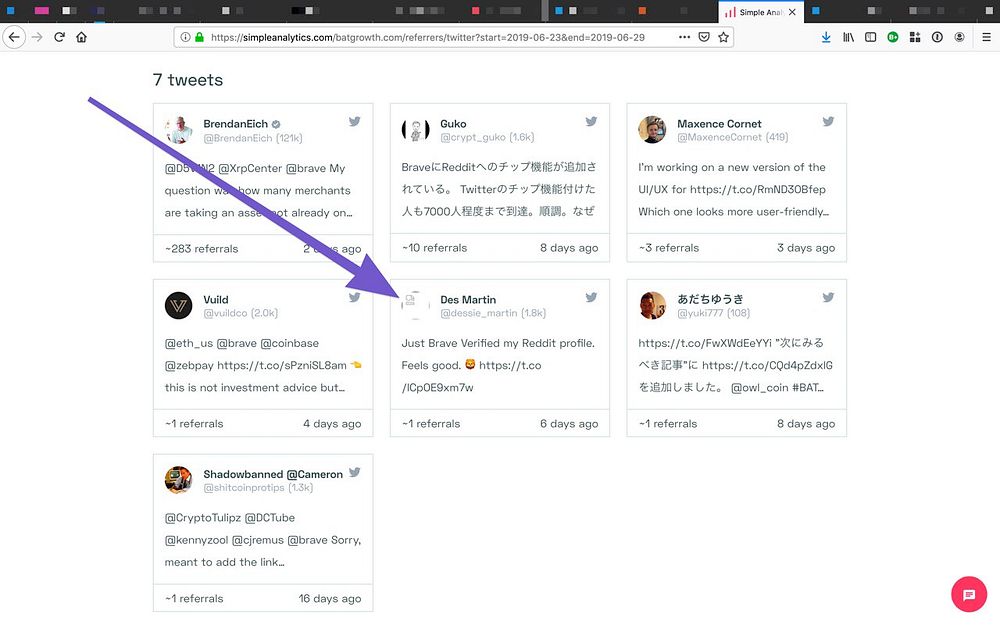This screenshot has width=1000, height=625.
Task: Click the 6 days ago timestamp
Action: coord(569,424)
